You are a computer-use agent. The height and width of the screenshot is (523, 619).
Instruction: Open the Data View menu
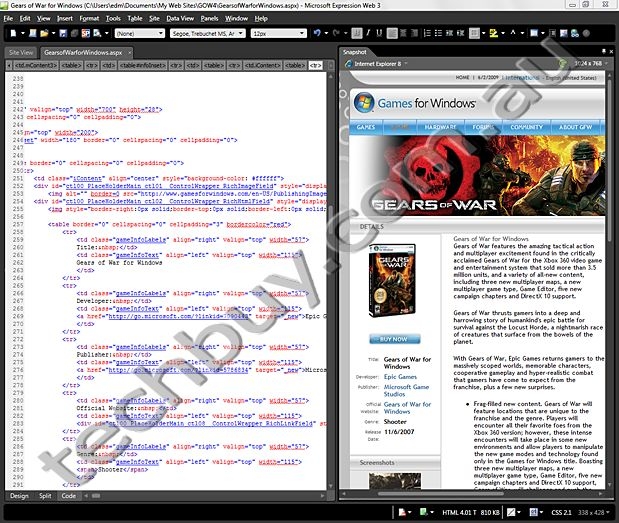pyautogui.click(x=180, y=18)
